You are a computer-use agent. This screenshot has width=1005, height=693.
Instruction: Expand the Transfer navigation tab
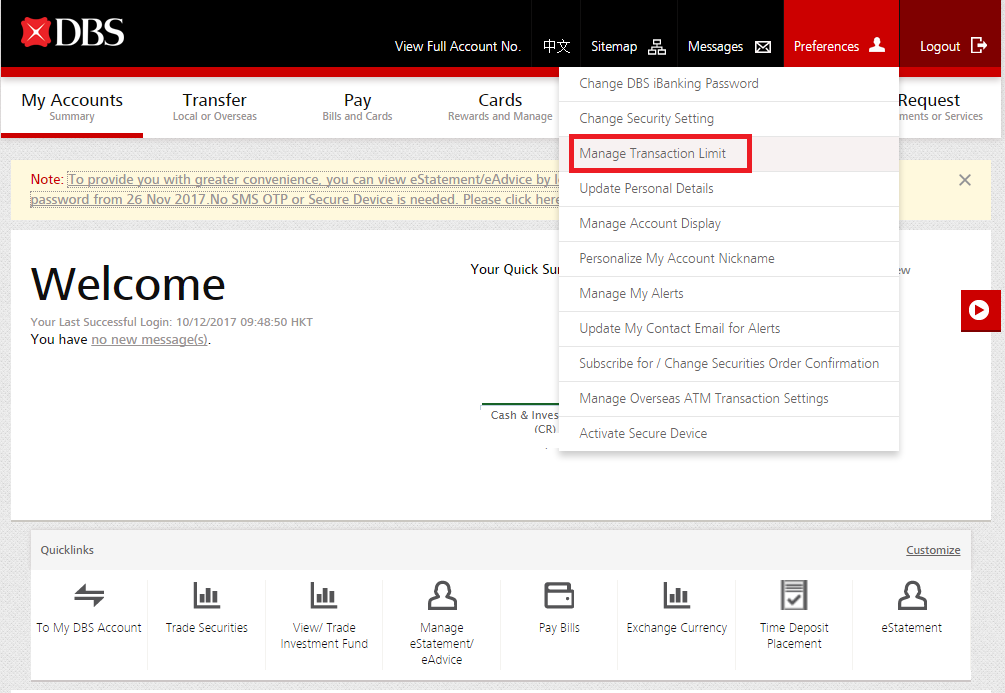[214, 106]
